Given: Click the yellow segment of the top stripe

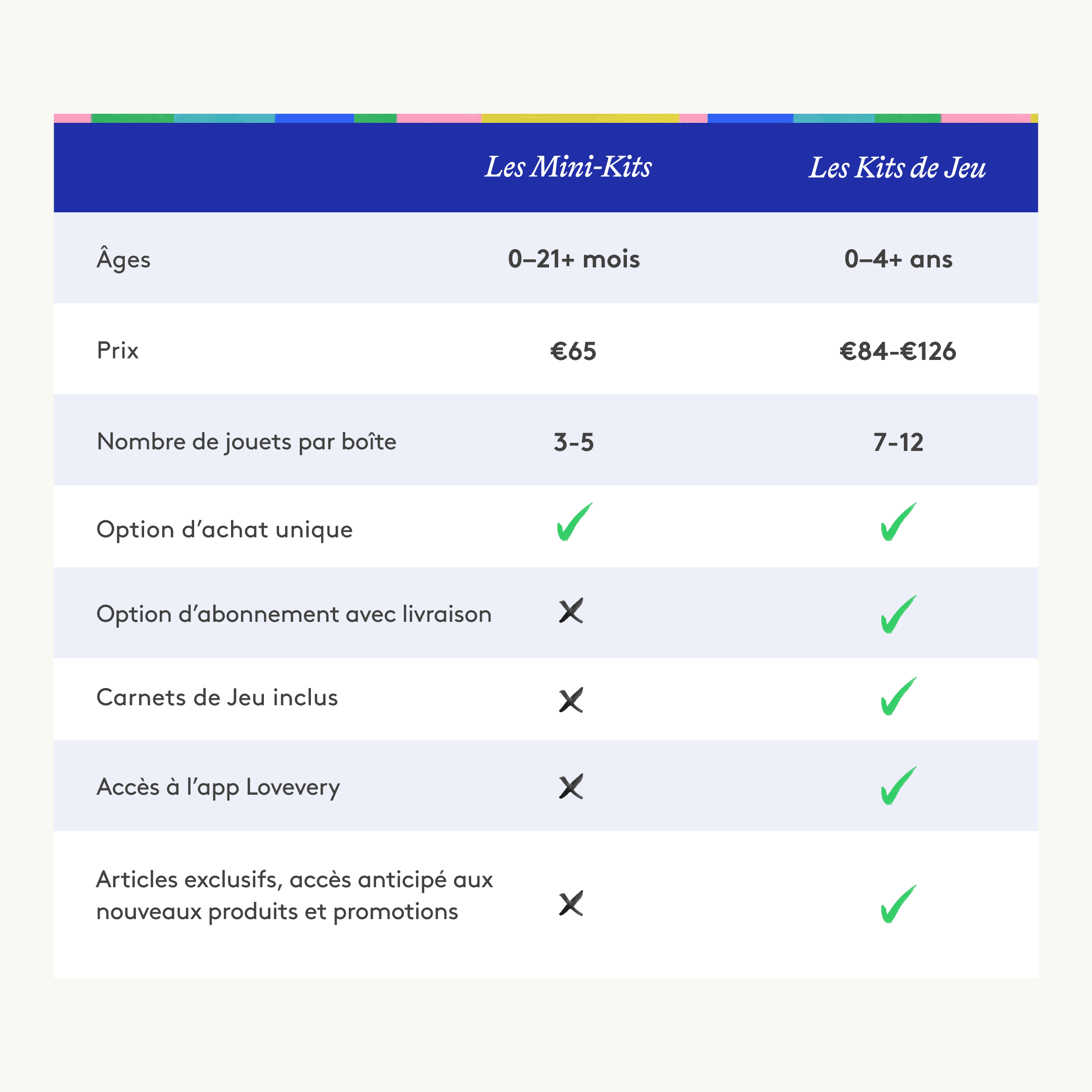Looking at the screenshot, I should click(579, 118).
